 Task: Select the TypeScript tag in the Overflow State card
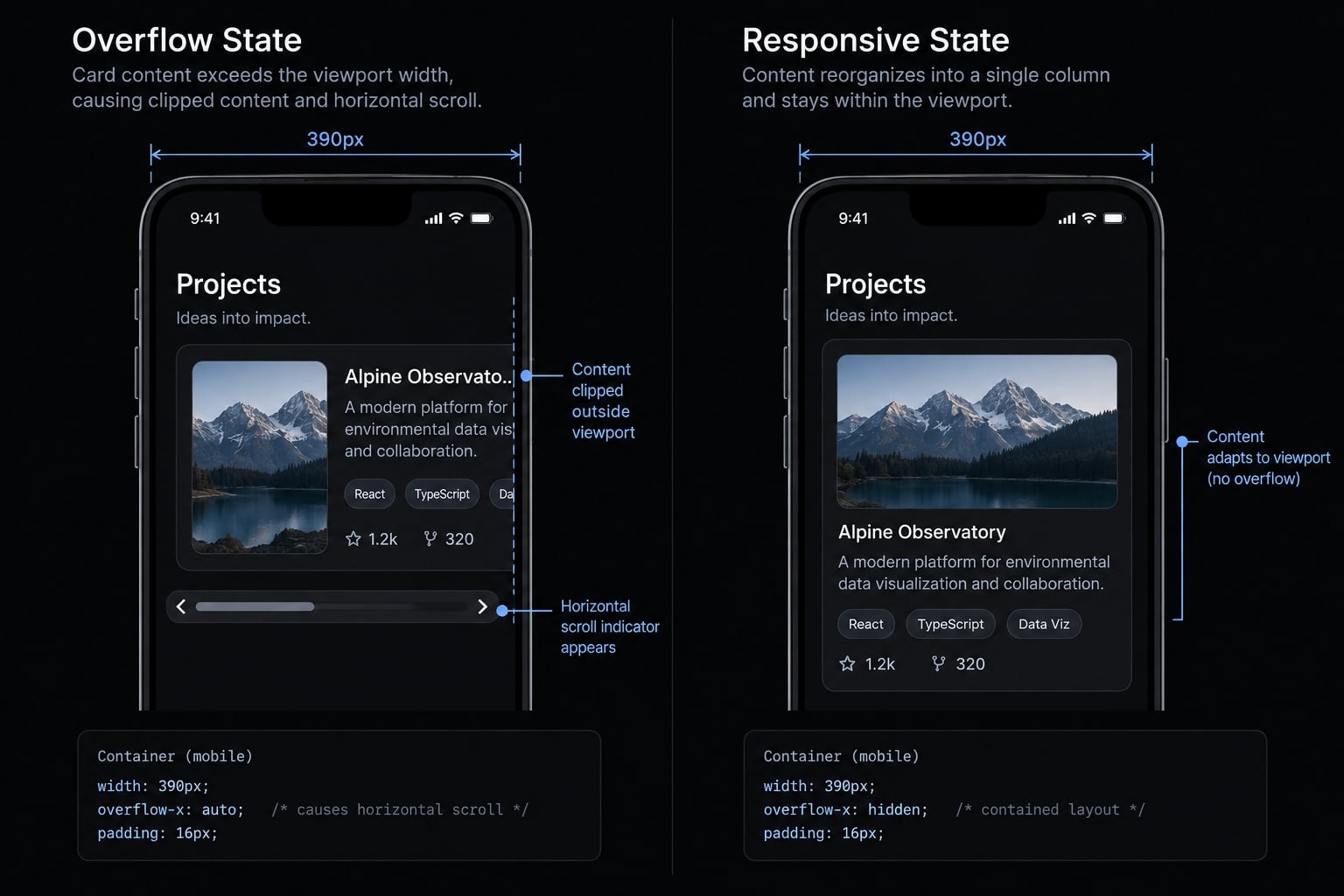(442, 494)
